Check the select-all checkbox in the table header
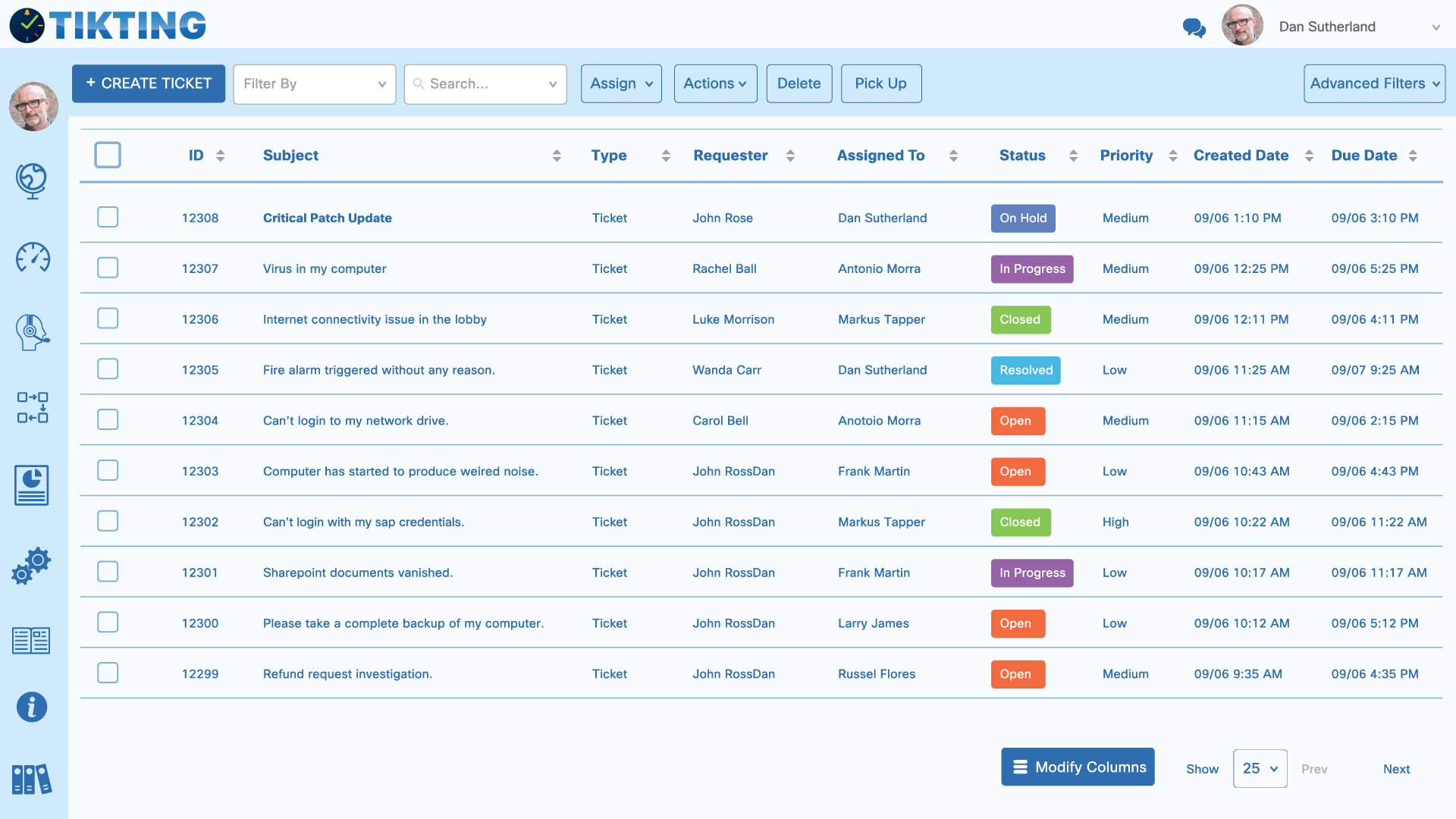 point(108,155)
